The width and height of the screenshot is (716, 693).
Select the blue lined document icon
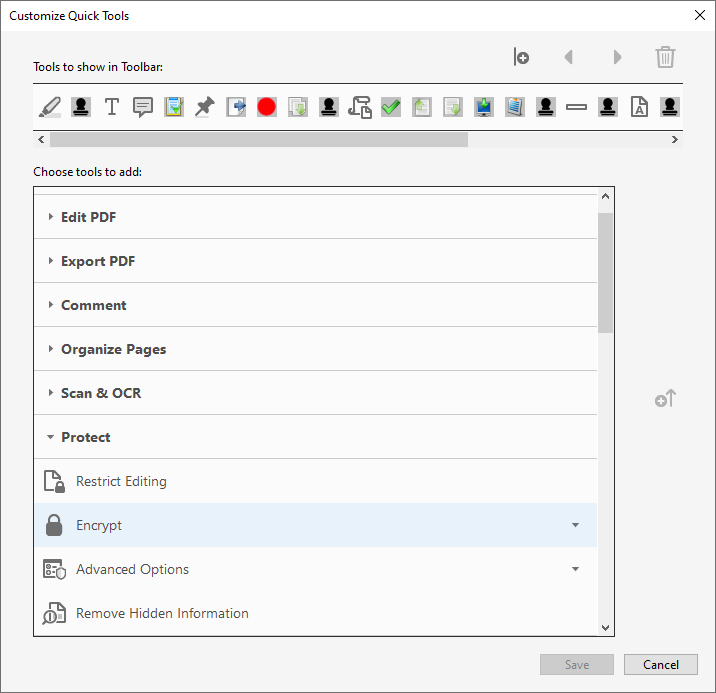[x=515, y=107]
